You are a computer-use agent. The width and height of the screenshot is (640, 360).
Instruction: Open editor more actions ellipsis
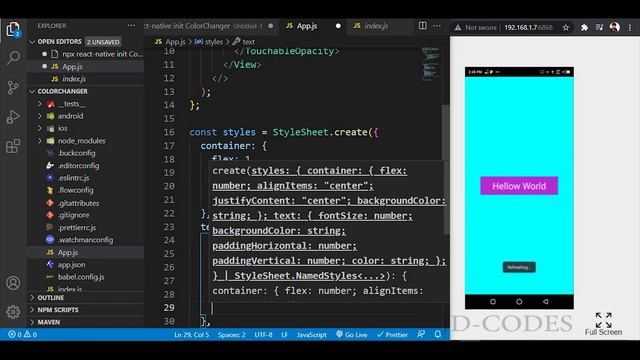tap(437, 26)
